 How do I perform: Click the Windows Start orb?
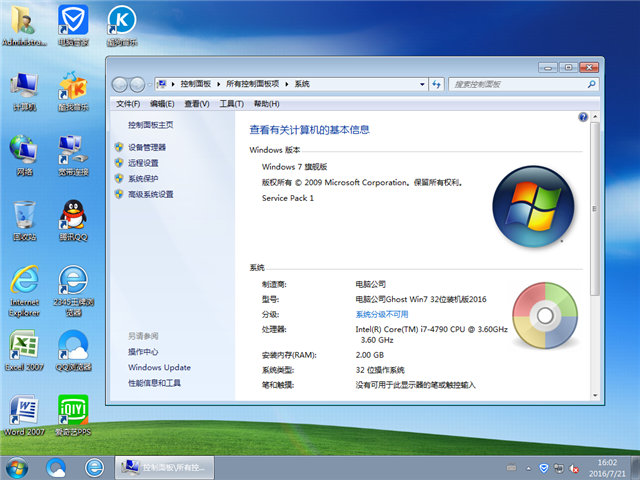tap(18, 466)
